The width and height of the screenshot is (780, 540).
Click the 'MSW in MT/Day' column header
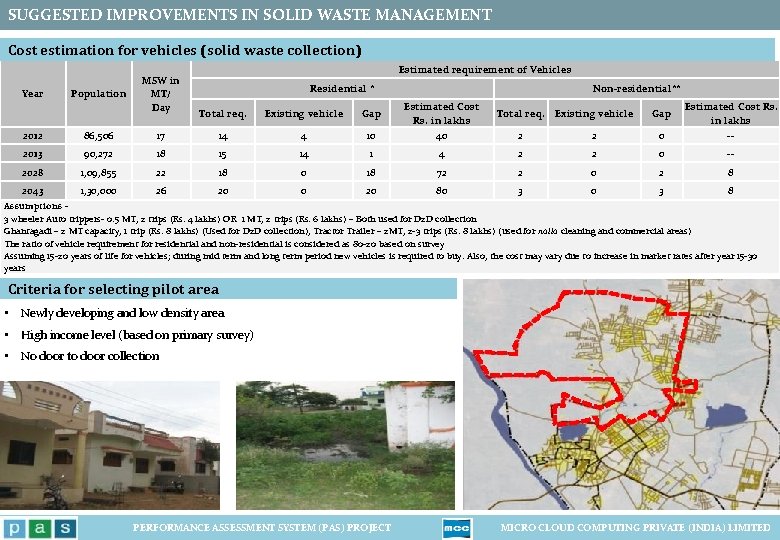click(x=161, y=93)
